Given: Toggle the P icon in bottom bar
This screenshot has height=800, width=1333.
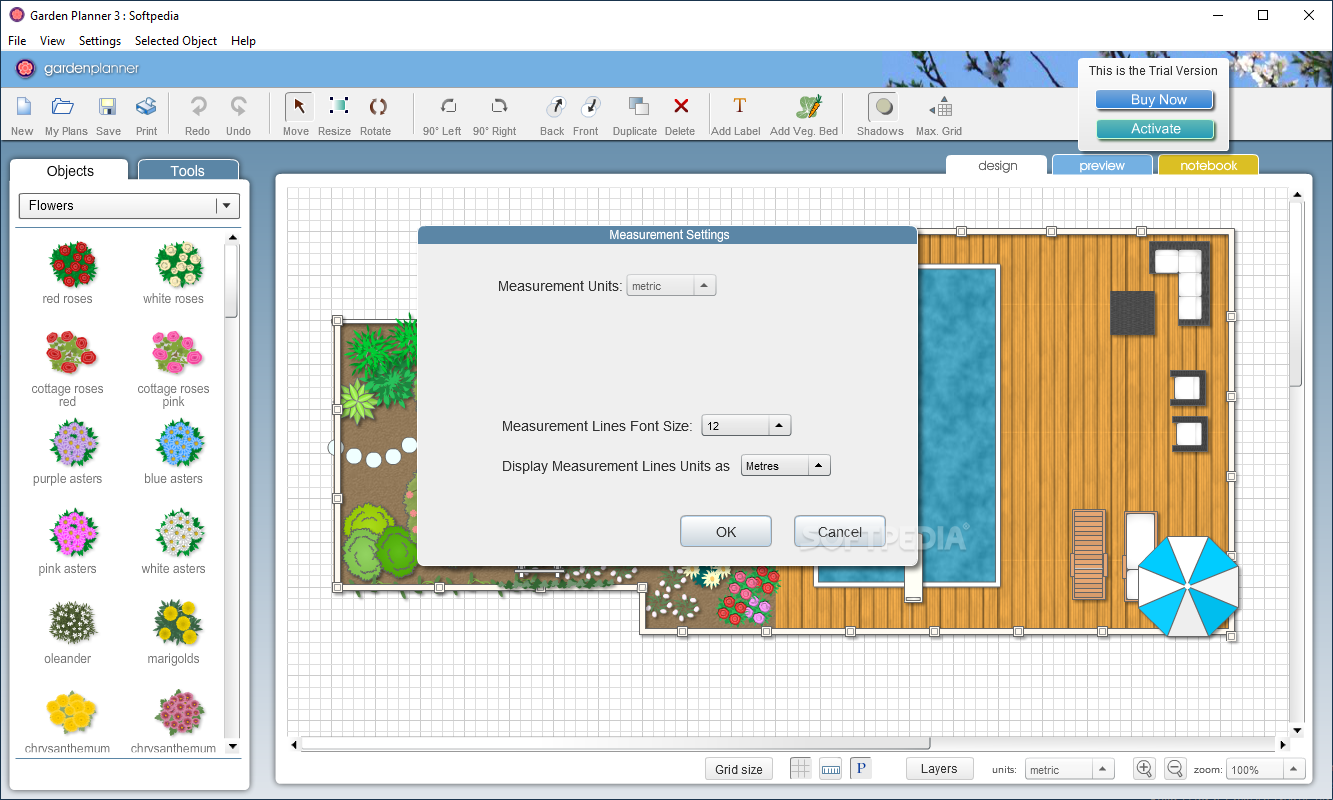Looking at the screenshot, I should pos(861,768).
